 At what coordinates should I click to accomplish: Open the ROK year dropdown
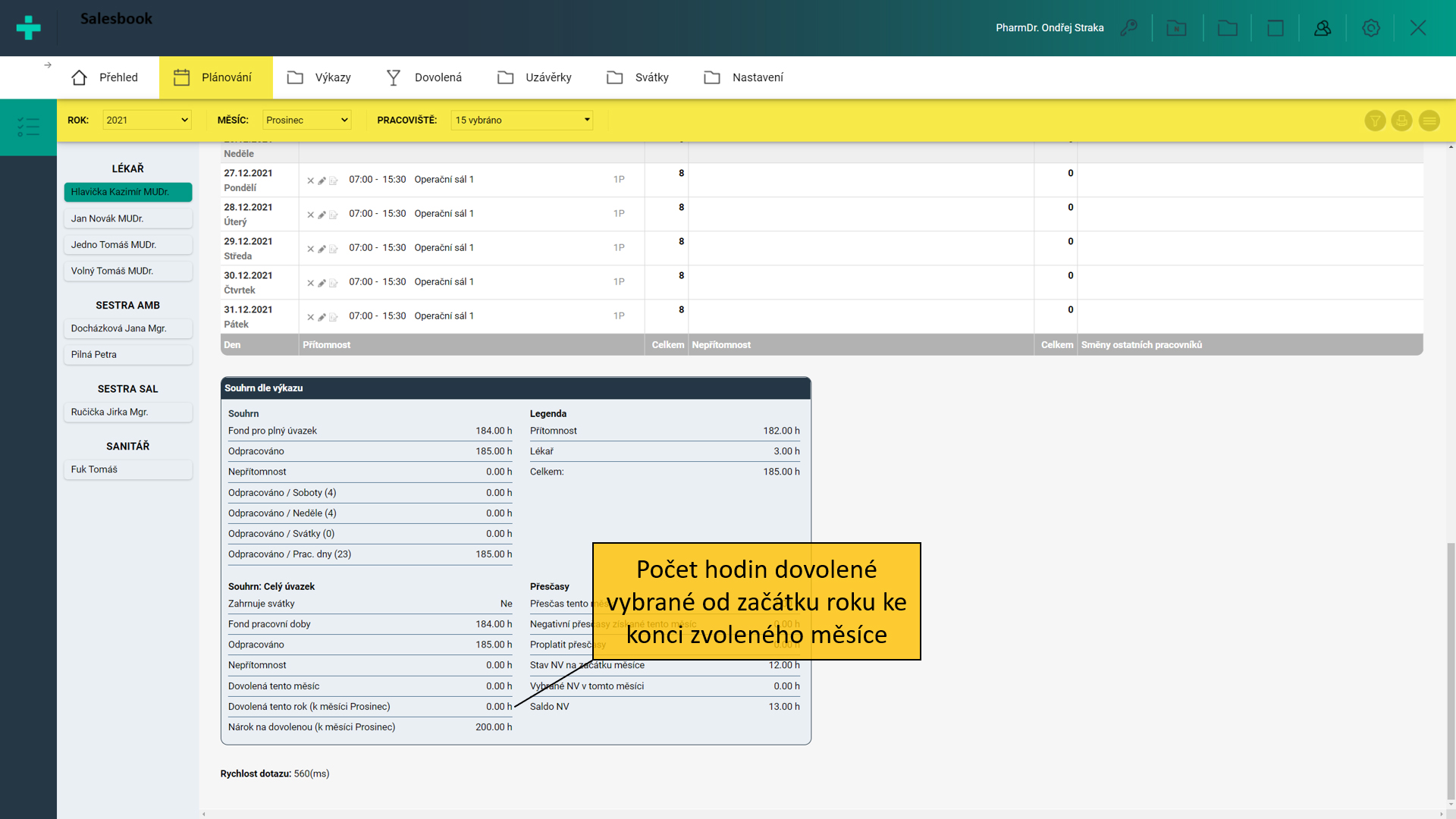tap(146, 120)
